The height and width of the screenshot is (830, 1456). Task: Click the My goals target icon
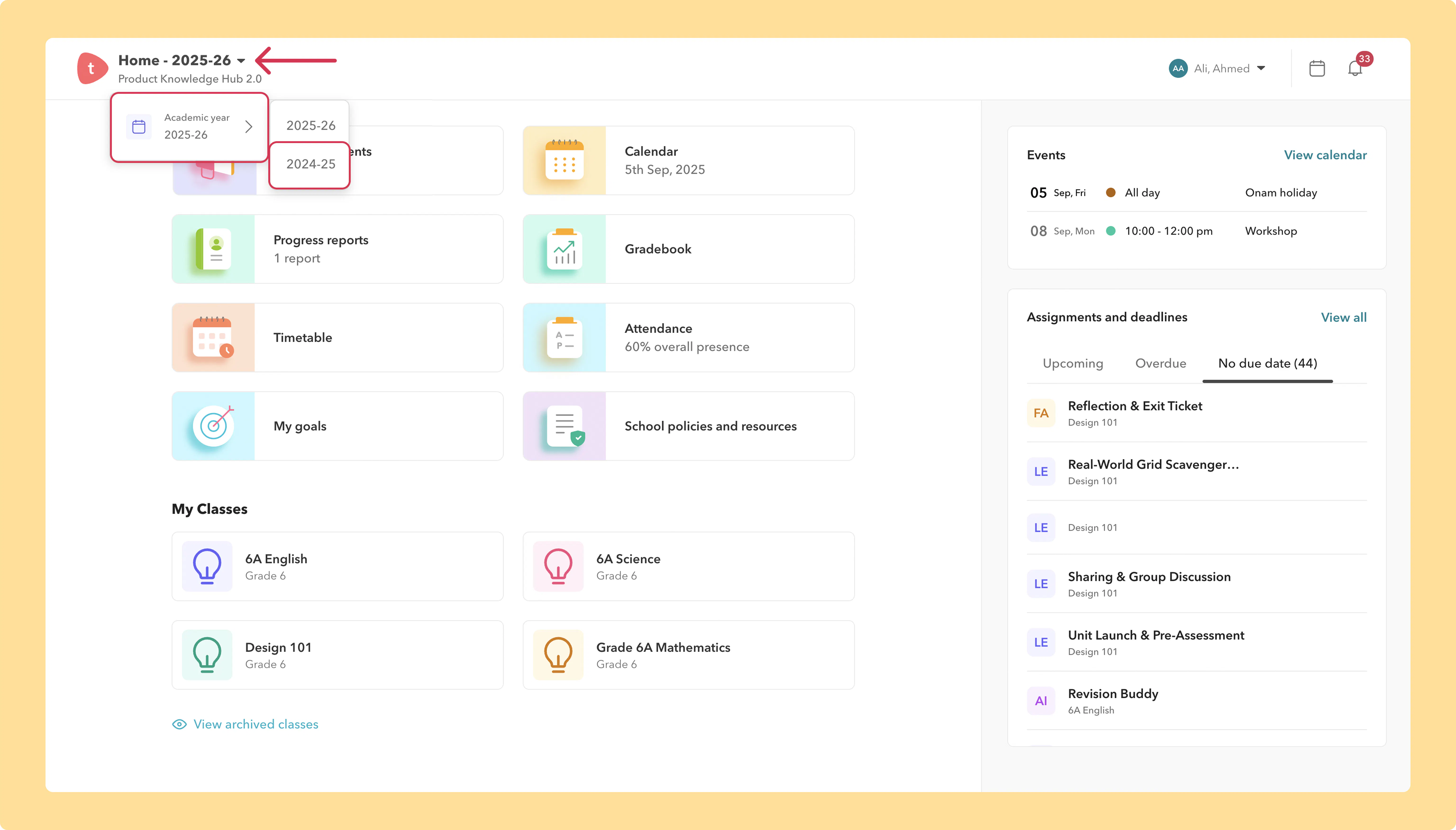[213, 426]
